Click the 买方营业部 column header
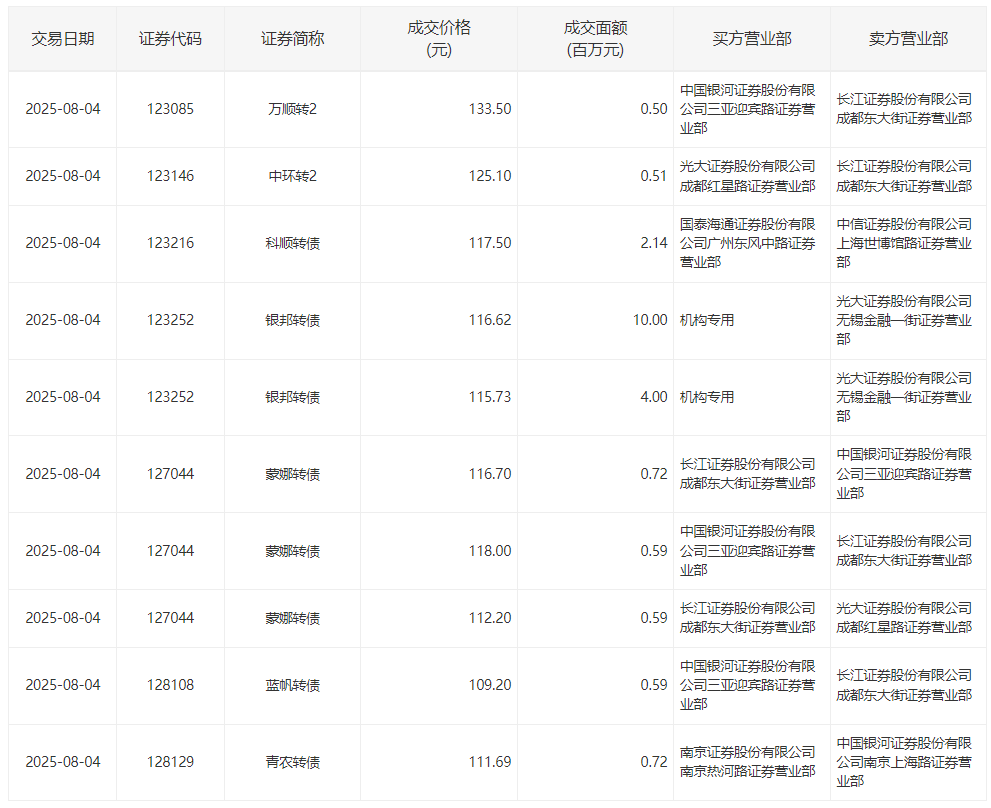Image resolution: width=991 pixels, height=808 pixels. [x=751, y=39]
